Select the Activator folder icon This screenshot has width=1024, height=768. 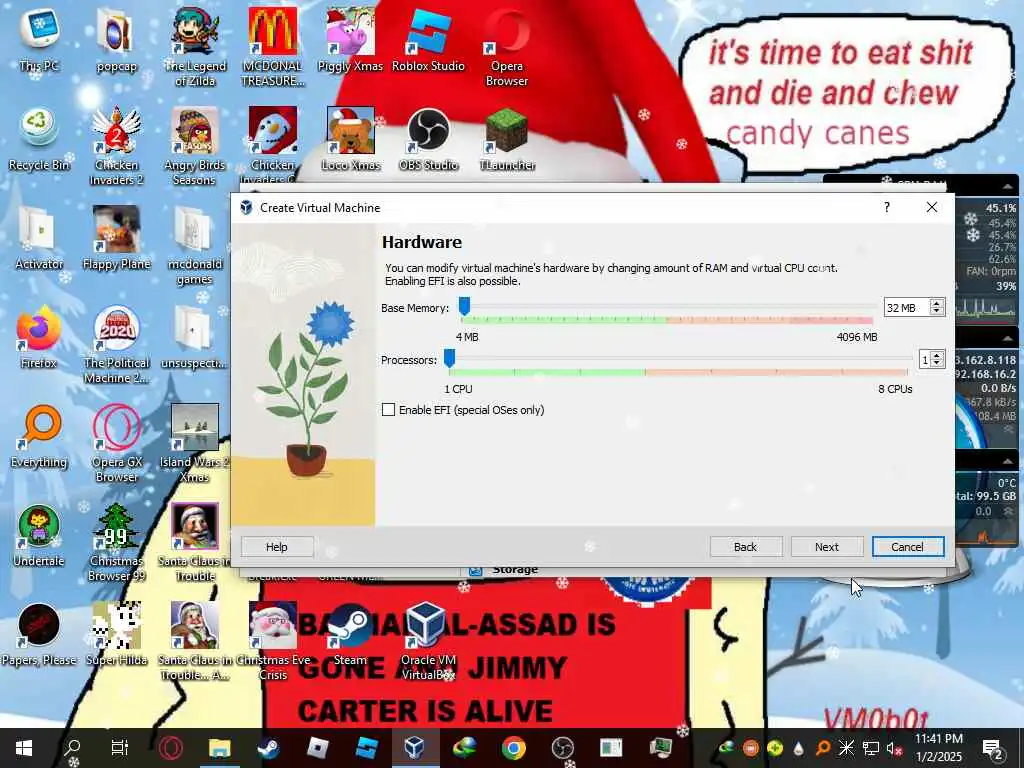coord(39,239)
